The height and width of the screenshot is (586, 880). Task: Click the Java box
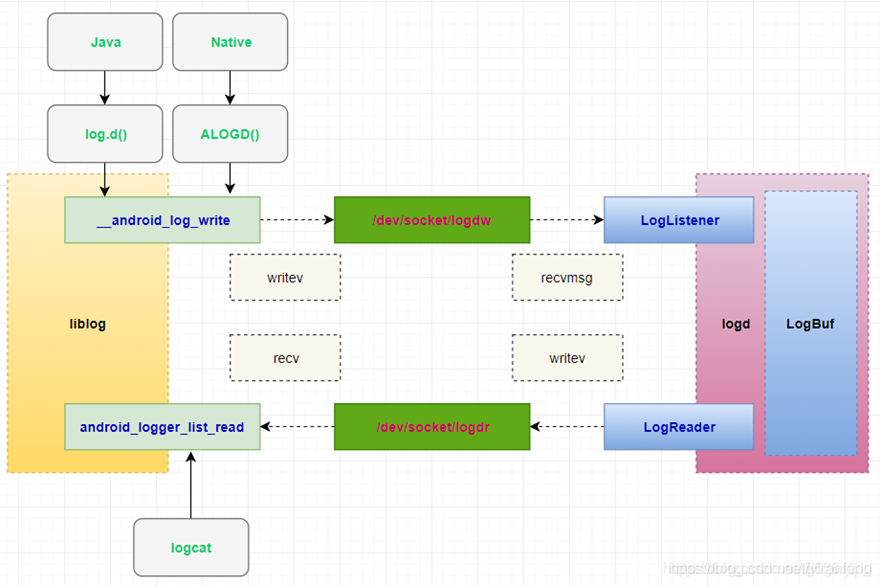pos(104,42)
